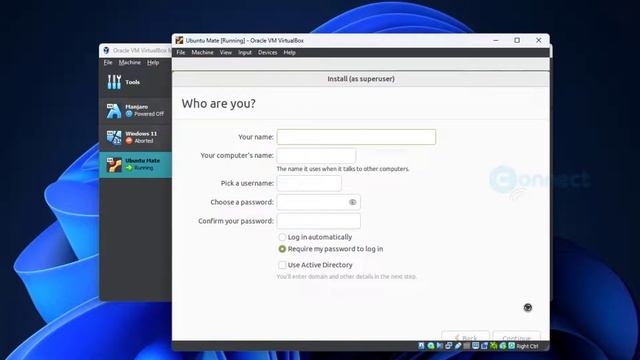Click the keyboard capture icon beside Right Ctrl
Viewport: 640px width, 360px height.
point(511,346)
